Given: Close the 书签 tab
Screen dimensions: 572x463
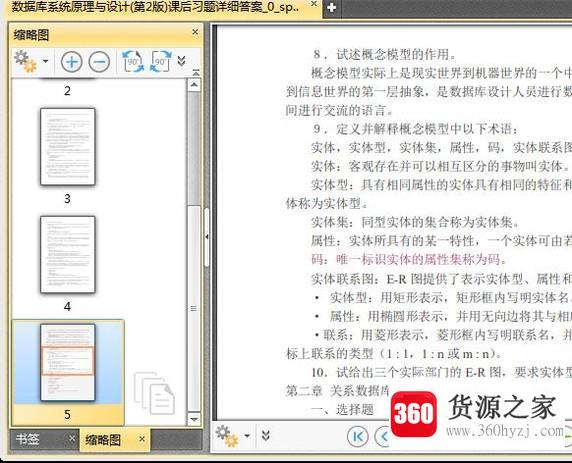Looking at the screenshot, I should click(x=72, y=439).
